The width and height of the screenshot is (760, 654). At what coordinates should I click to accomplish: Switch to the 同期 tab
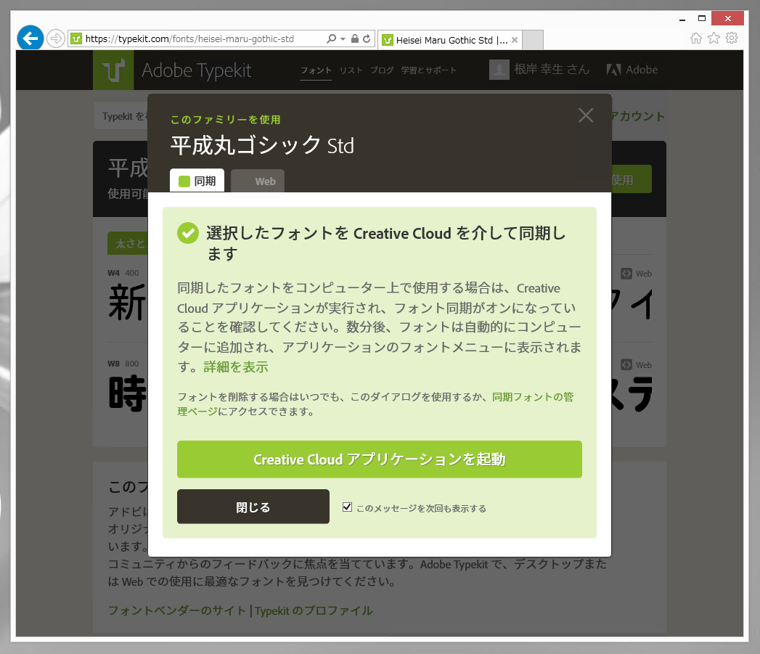(x=197, y=180)
